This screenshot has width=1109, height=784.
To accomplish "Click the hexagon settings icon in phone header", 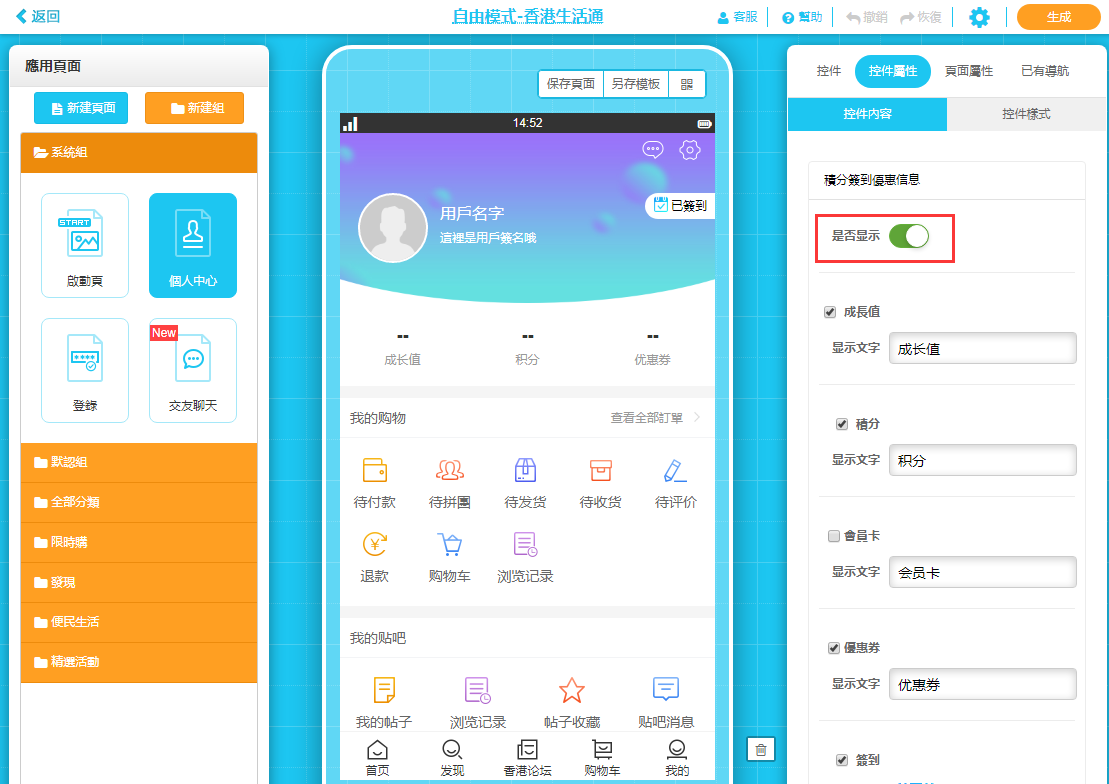I will coord(690,149).
